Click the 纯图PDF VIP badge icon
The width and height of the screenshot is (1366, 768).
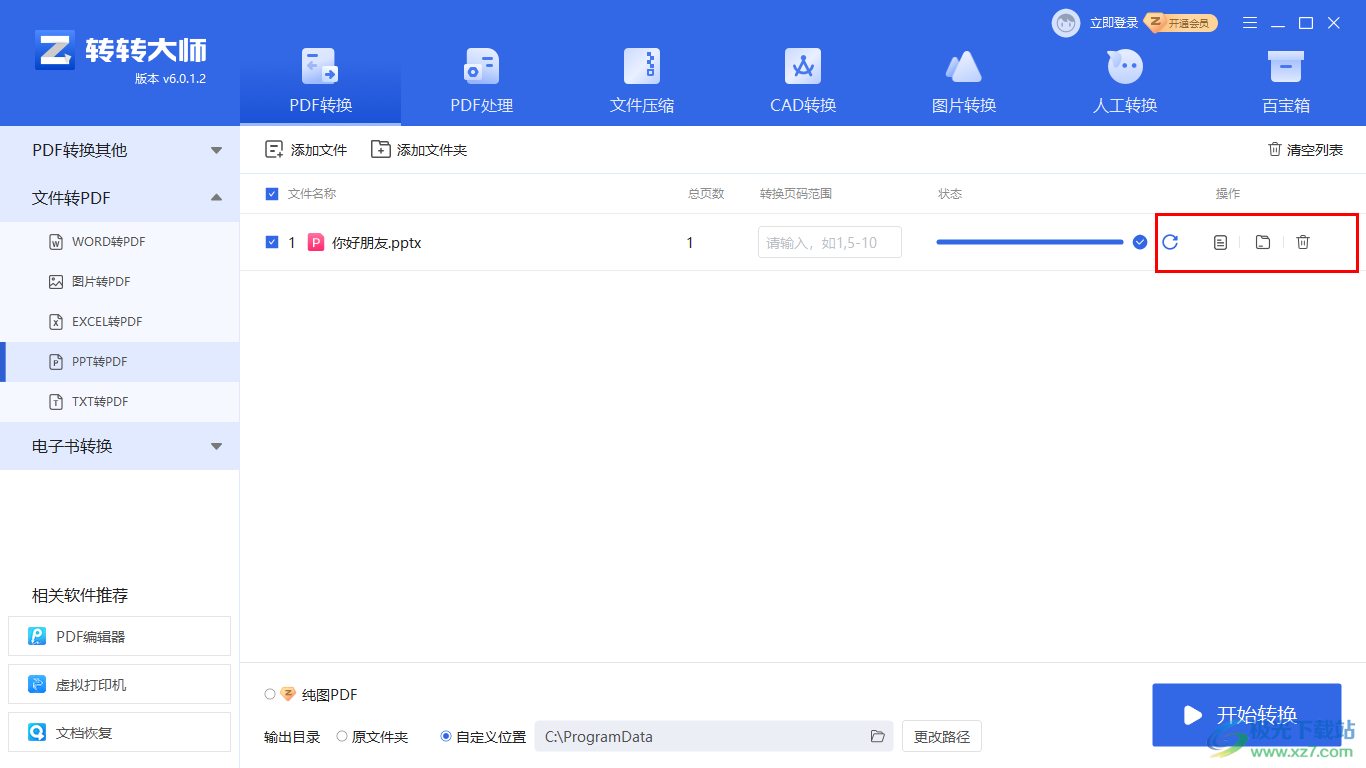288,694
